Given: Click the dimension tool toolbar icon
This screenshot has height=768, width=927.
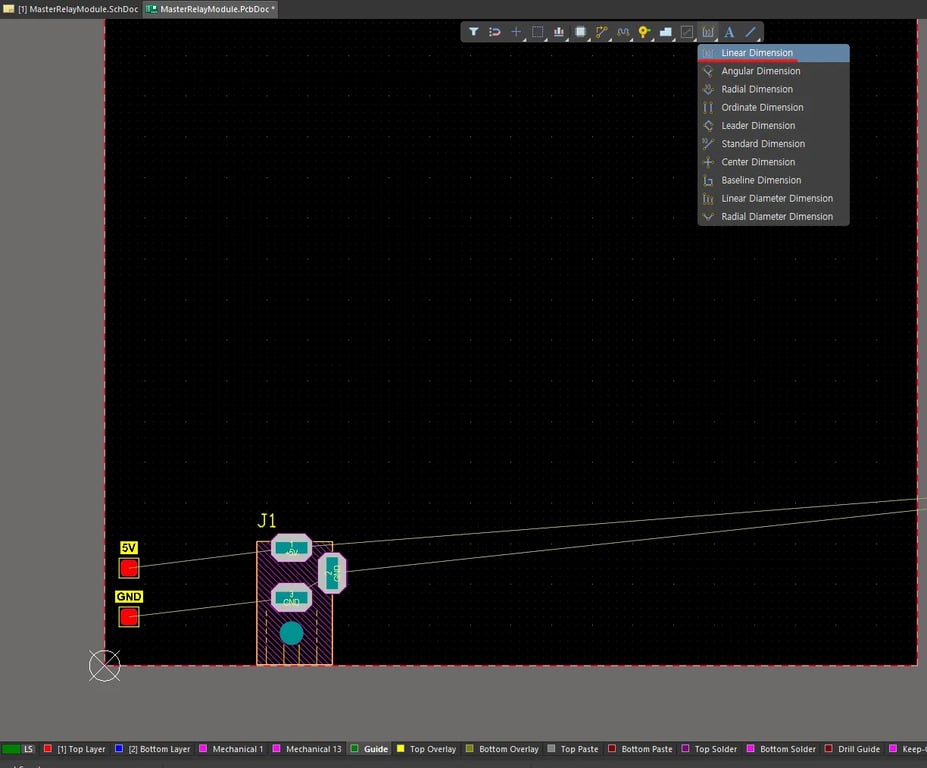Looking at the screenshot, I should (x=708, y=32).
